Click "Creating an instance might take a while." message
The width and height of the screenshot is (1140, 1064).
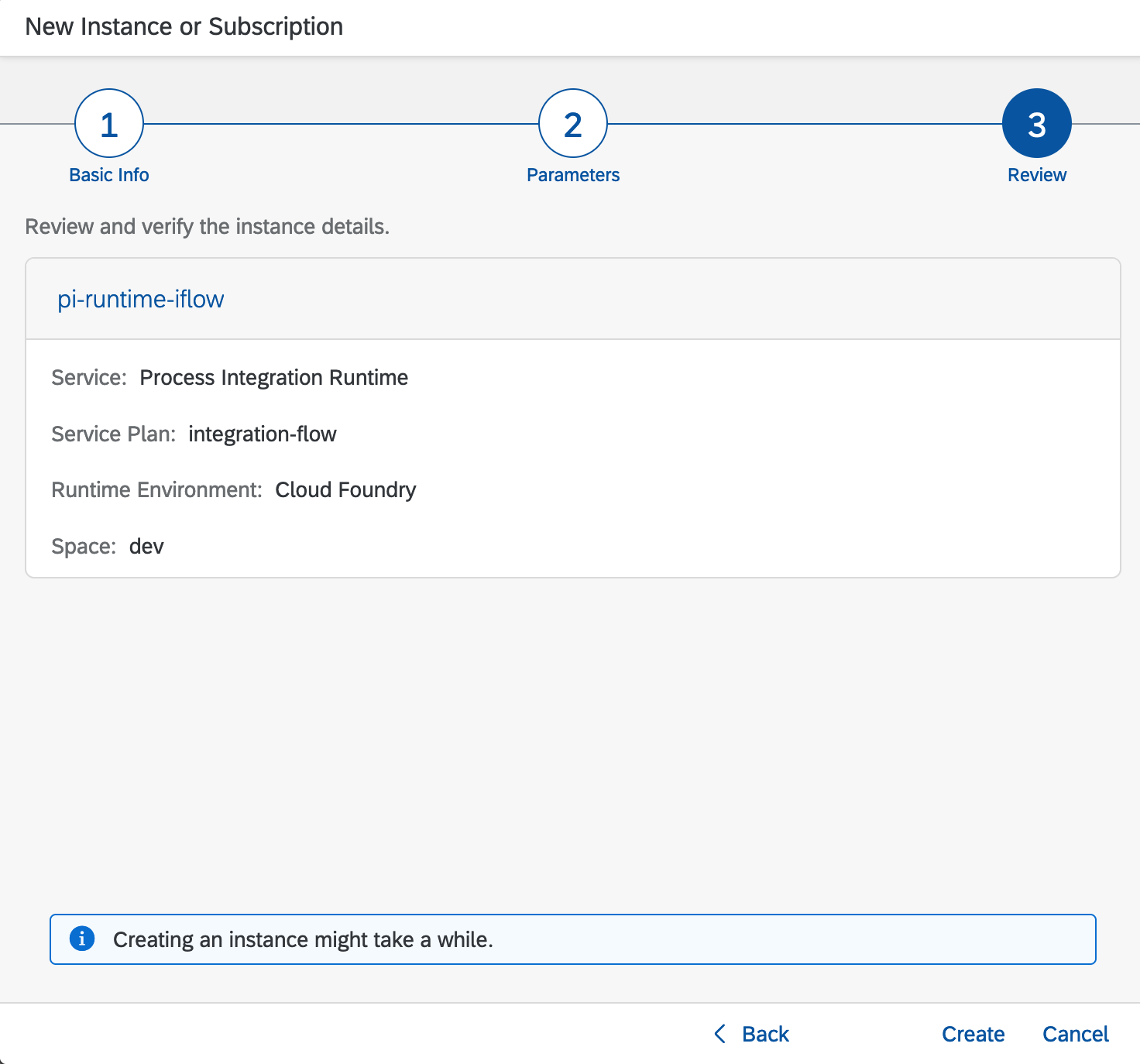point(304,939)
